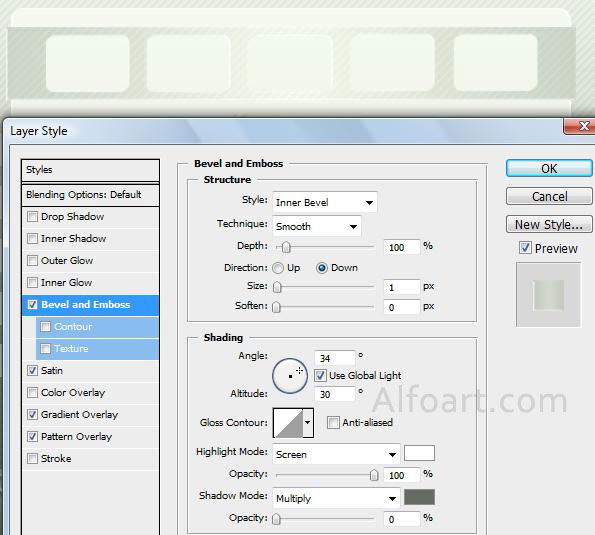This screenshot has width=595, height=535.
Task: Click the Angle field showing 34
Action: point(335,358)
